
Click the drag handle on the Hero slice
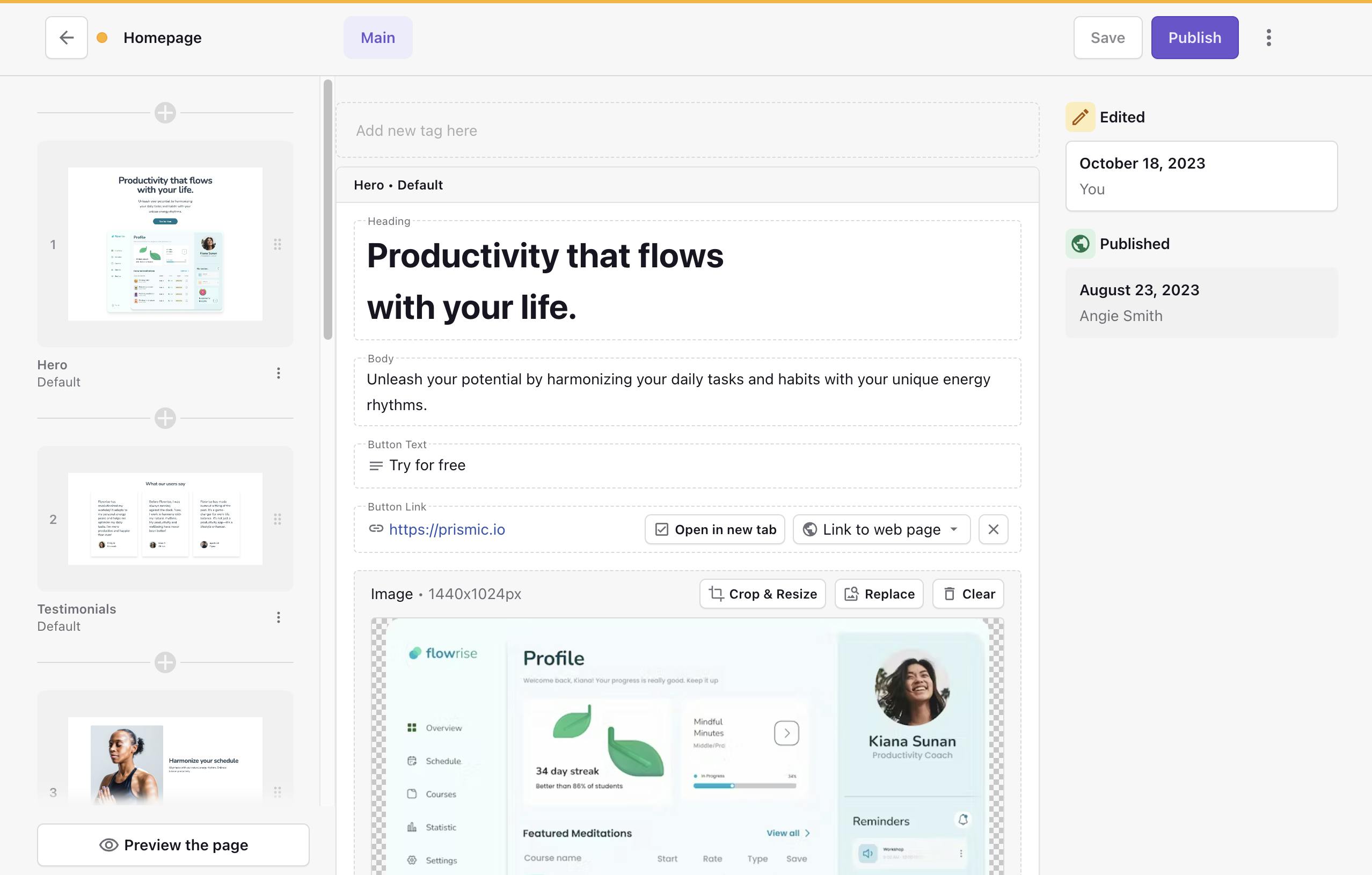point(278,244)
